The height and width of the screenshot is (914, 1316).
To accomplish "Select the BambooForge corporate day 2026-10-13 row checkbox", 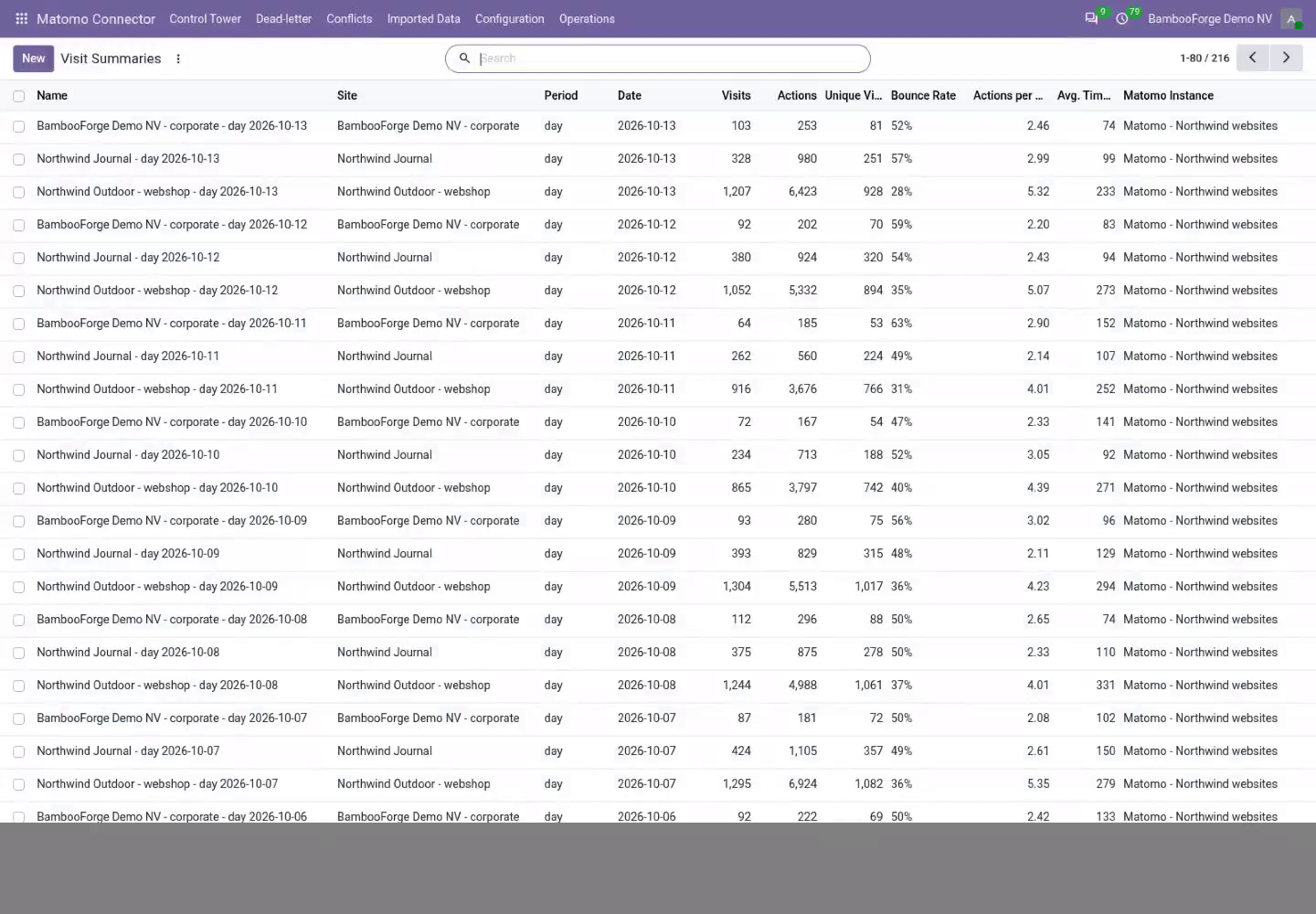I will tap(18, 126).
